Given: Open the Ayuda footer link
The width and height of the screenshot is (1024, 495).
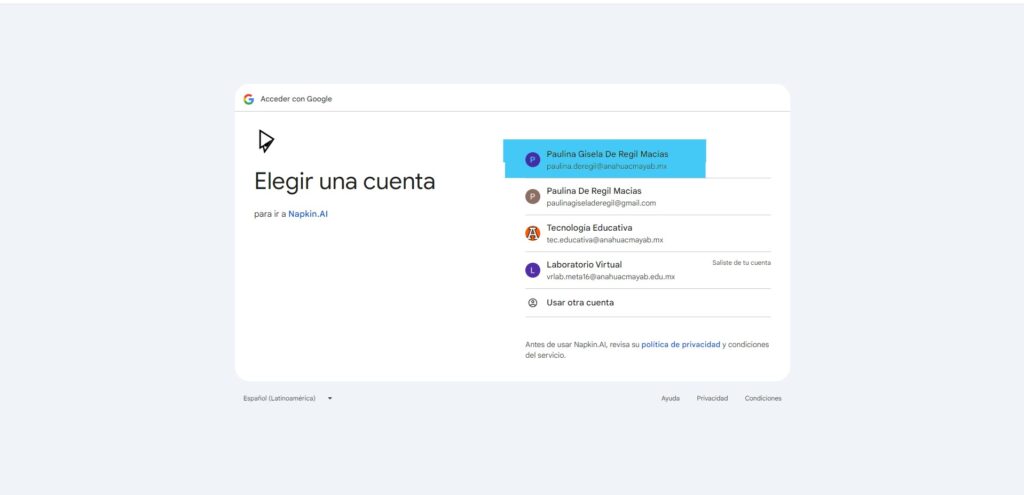Looking at the screenshot, I should point(670,398).
